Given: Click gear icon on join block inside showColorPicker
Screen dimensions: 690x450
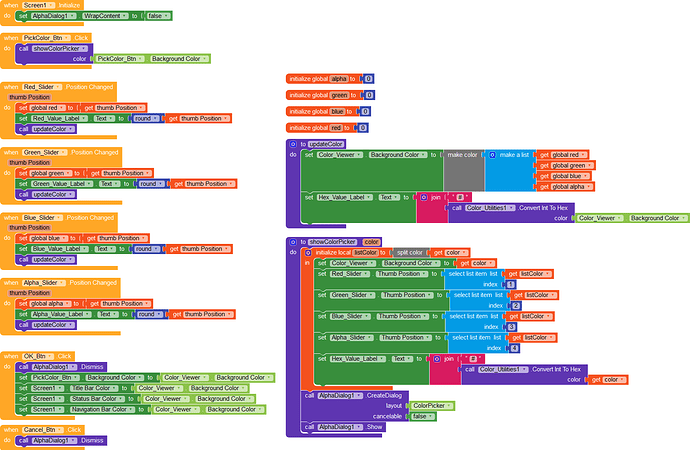Looking at the screenshot, I should 436,358.
